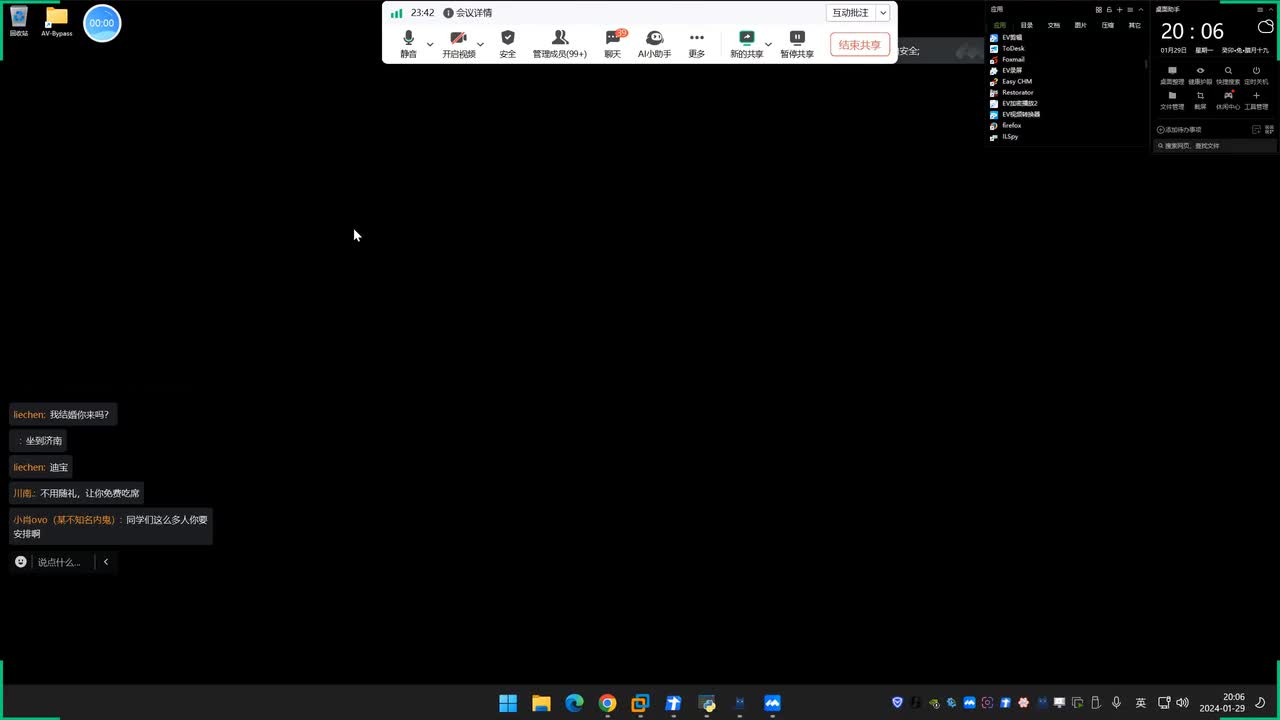Switch to the 其它 tab
Viewport: 1280px width, 720px height.
(x=1135, y=25)
